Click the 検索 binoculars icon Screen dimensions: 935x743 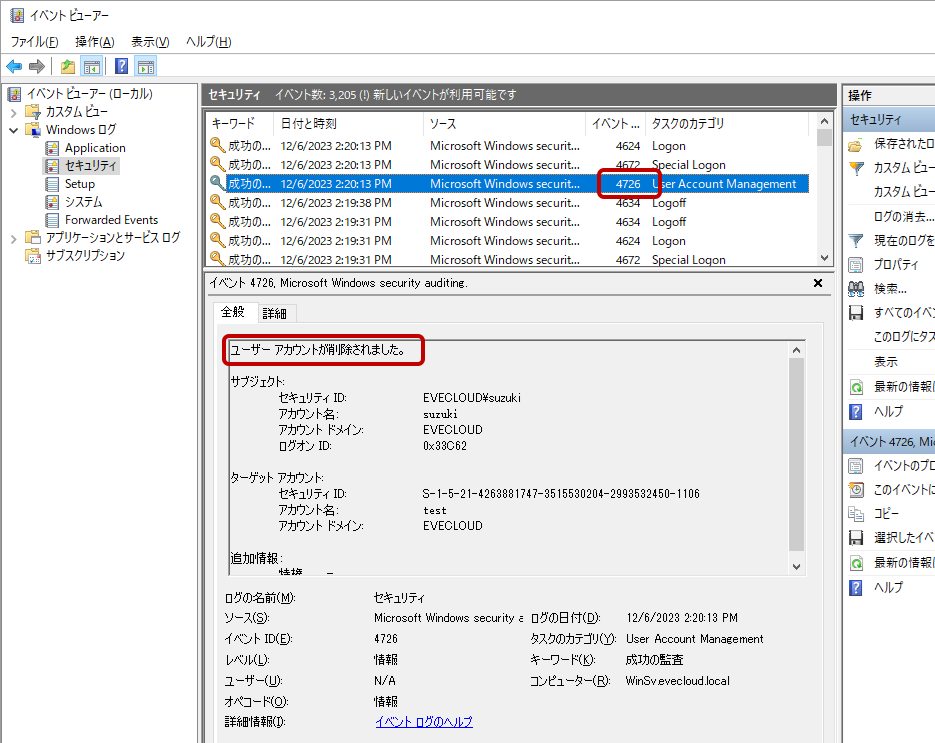856,289
